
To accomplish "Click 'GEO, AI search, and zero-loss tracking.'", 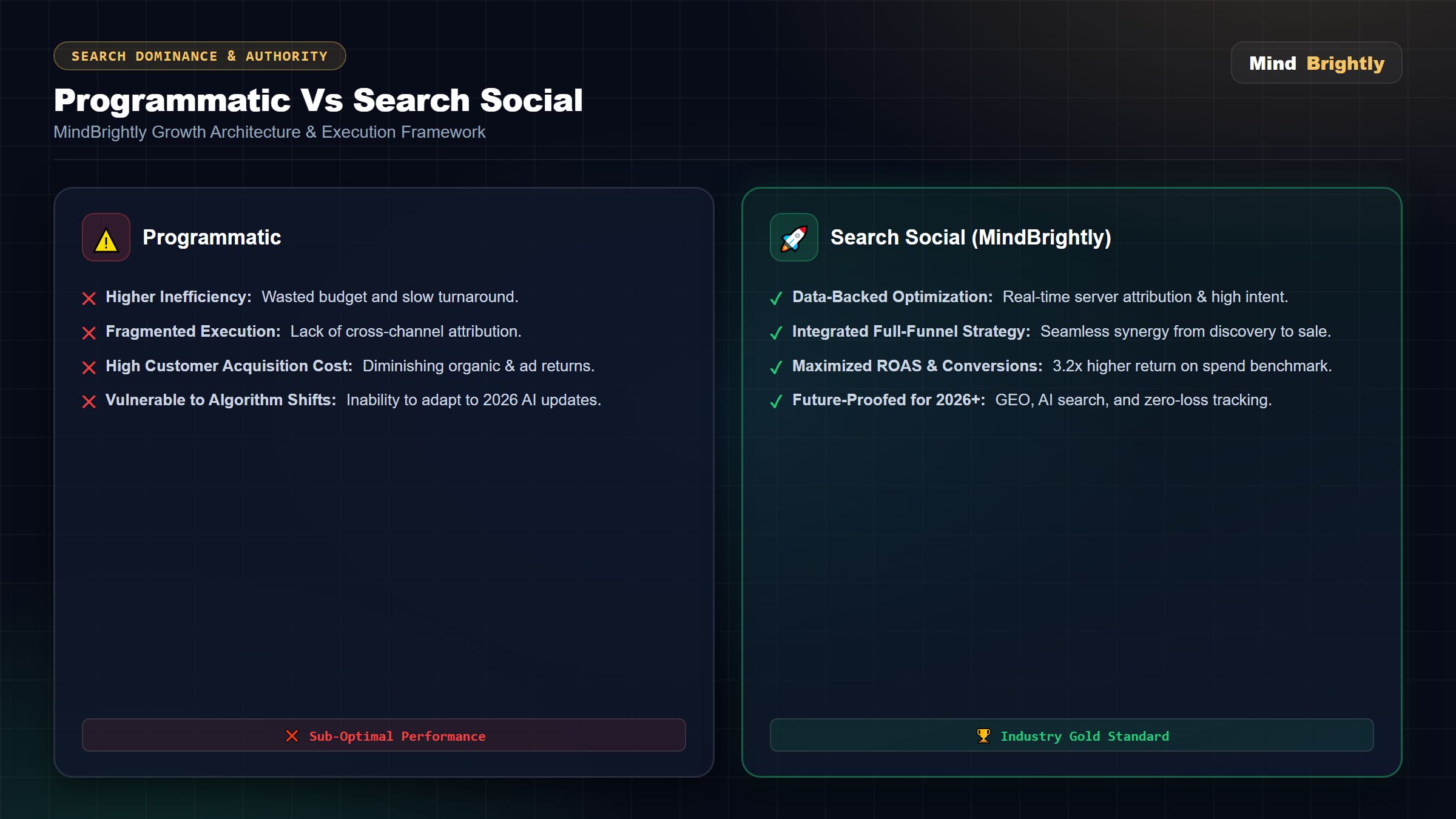I will pos(1134,400).
